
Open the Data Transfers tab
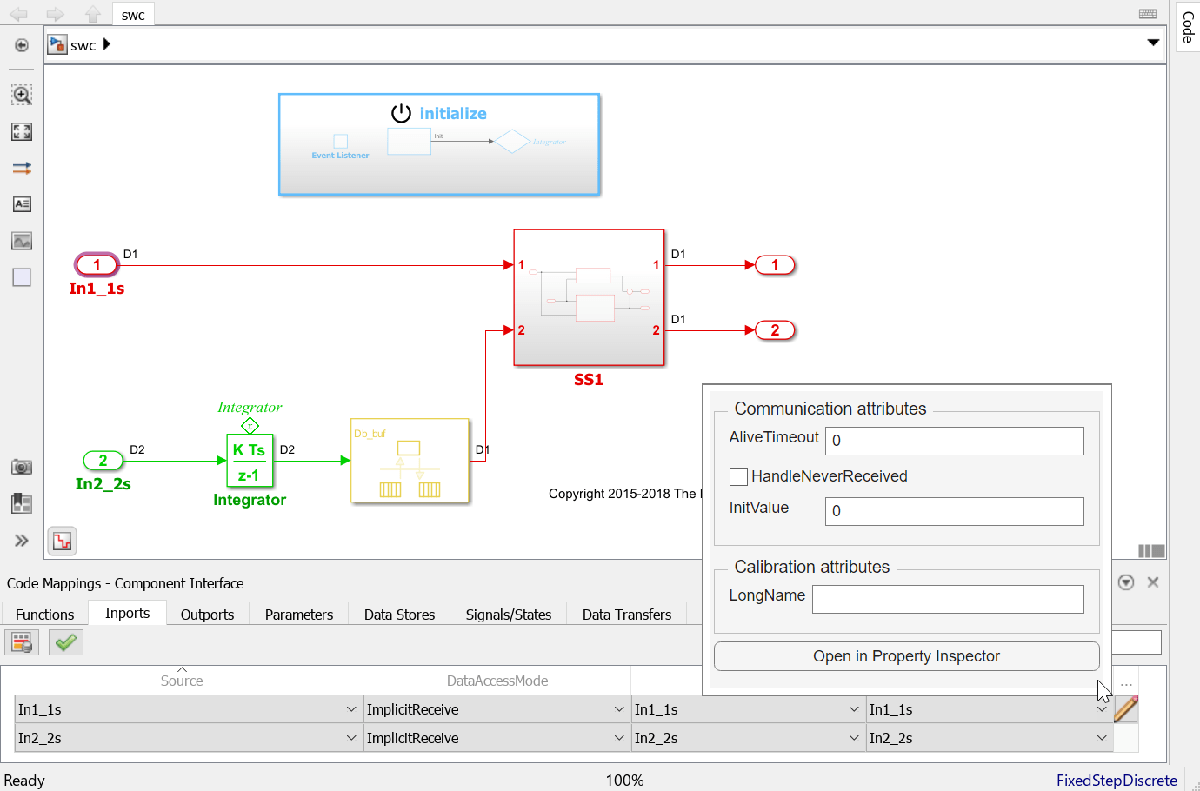[x=626, y=614]
